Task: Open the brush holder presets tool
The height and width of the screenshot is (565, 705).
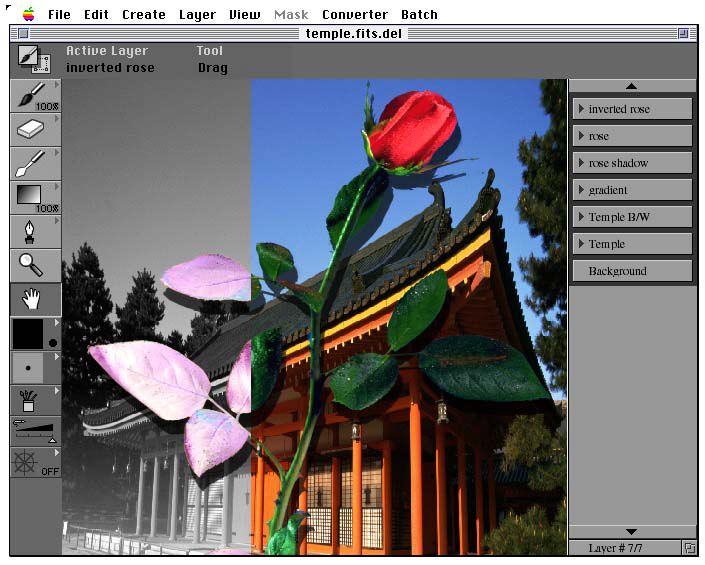Action: click(x=35, y=401)
